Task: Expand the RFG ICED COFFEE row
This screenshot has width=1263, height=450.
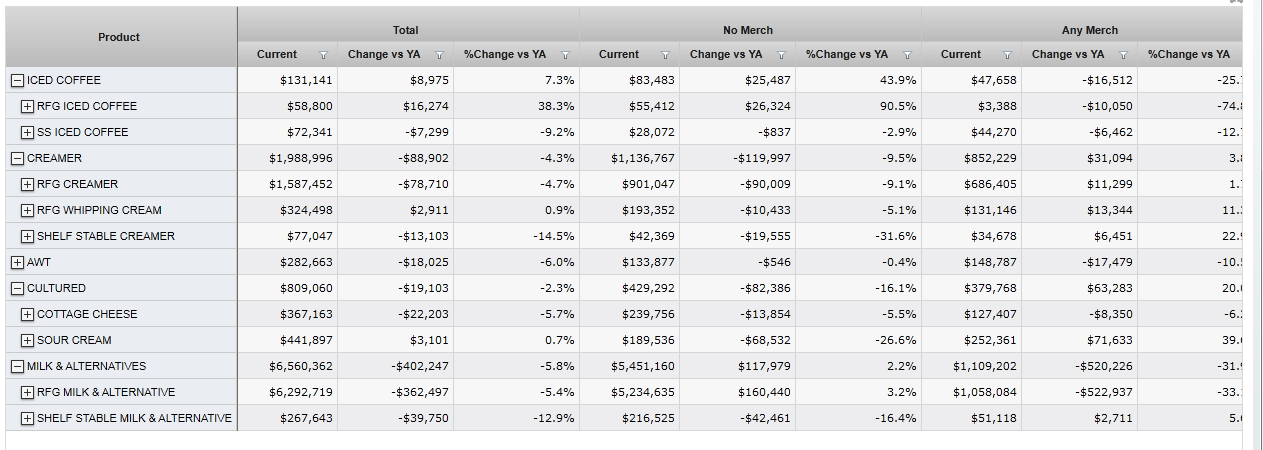Action: click(x=27, y=107)
